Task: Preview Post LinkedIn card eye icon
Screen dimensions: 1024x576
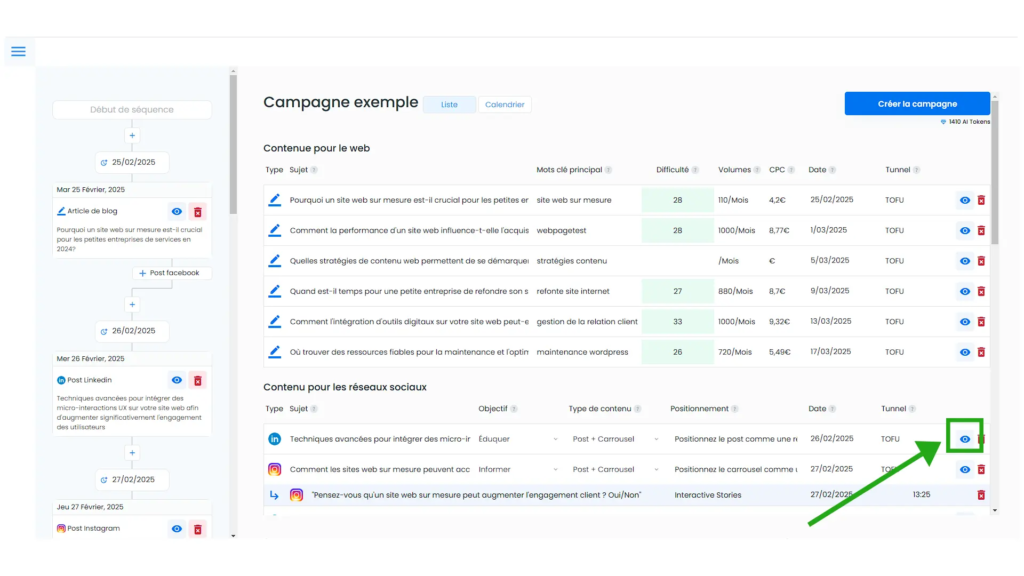Action: coord(176,380)
